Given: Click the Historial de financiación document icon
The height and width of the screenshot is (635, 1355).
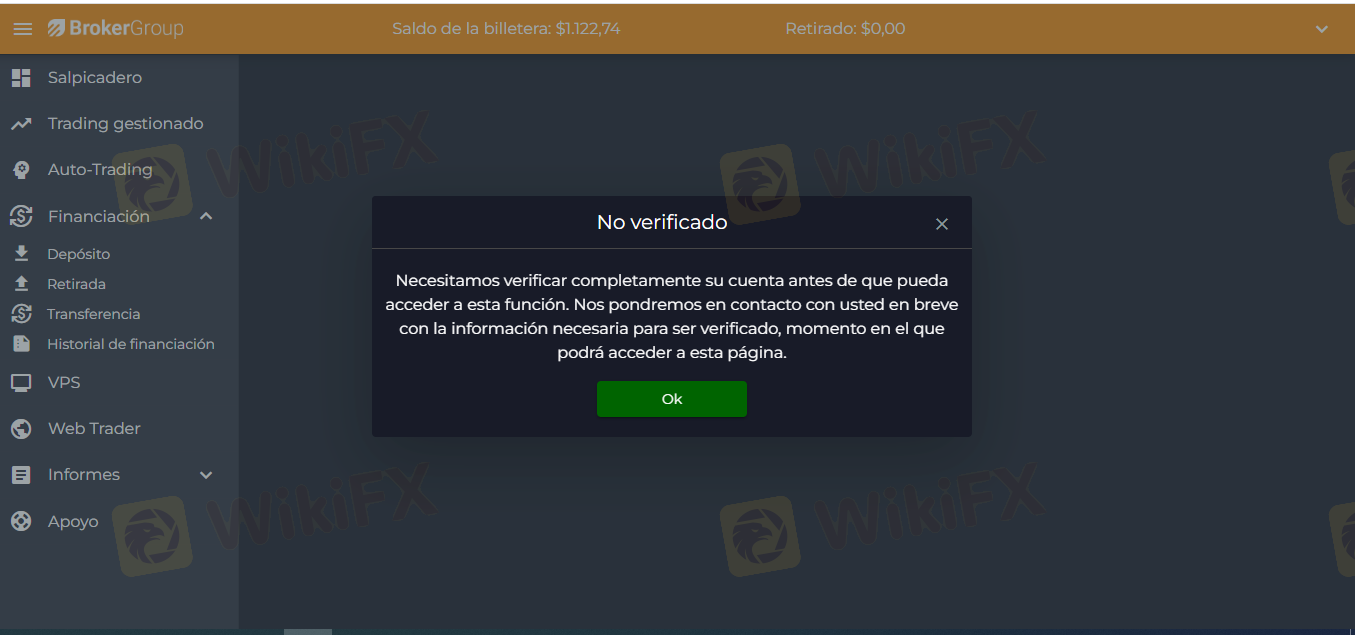Looking at the screenshot, I should point(21,344).
